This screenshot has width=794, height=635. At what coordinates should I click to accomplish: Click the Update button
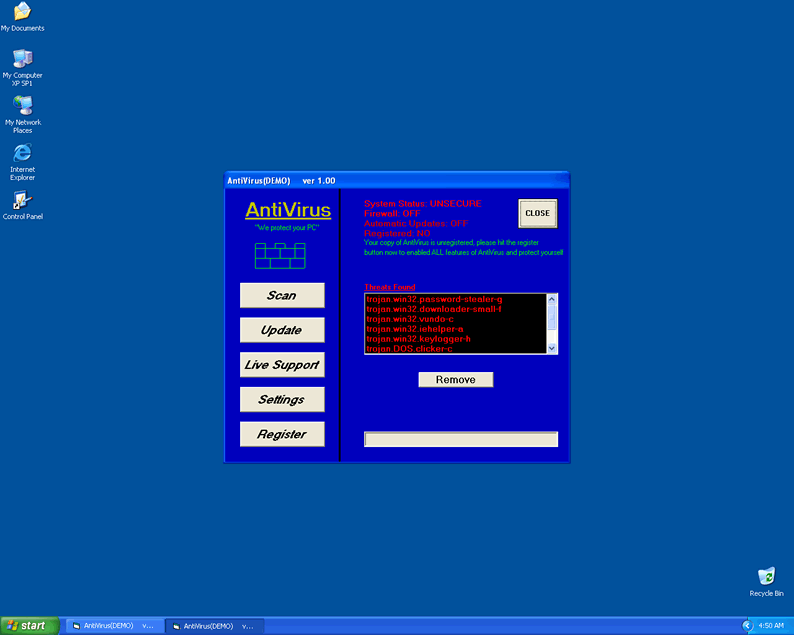click(282, 330)
